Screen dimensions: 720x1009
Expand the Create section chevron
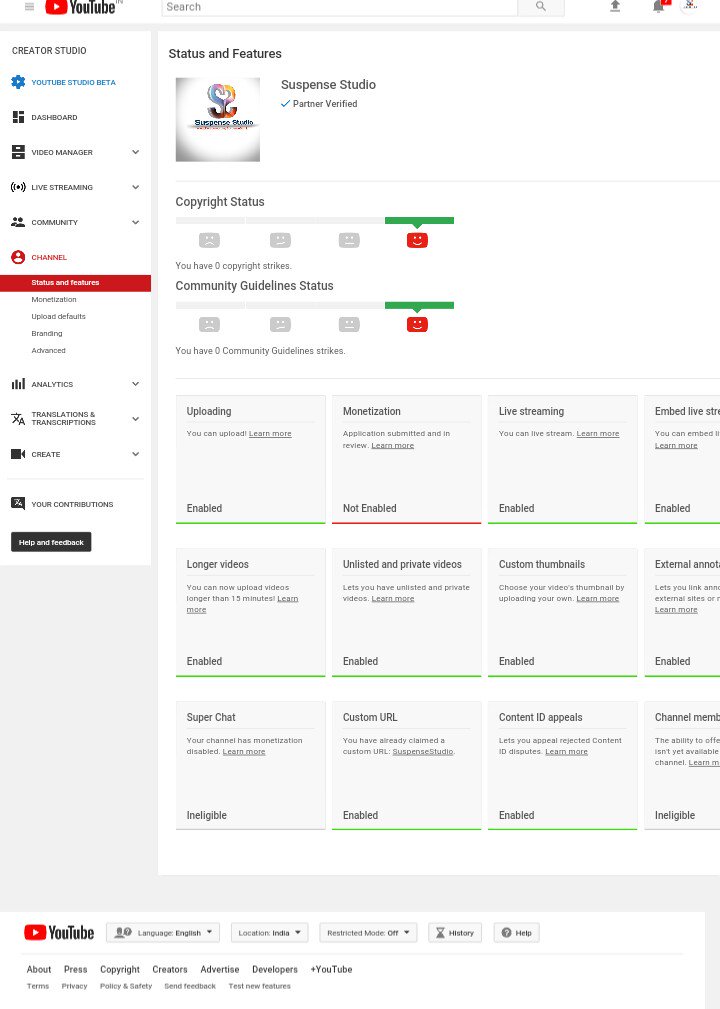[135, 454]
